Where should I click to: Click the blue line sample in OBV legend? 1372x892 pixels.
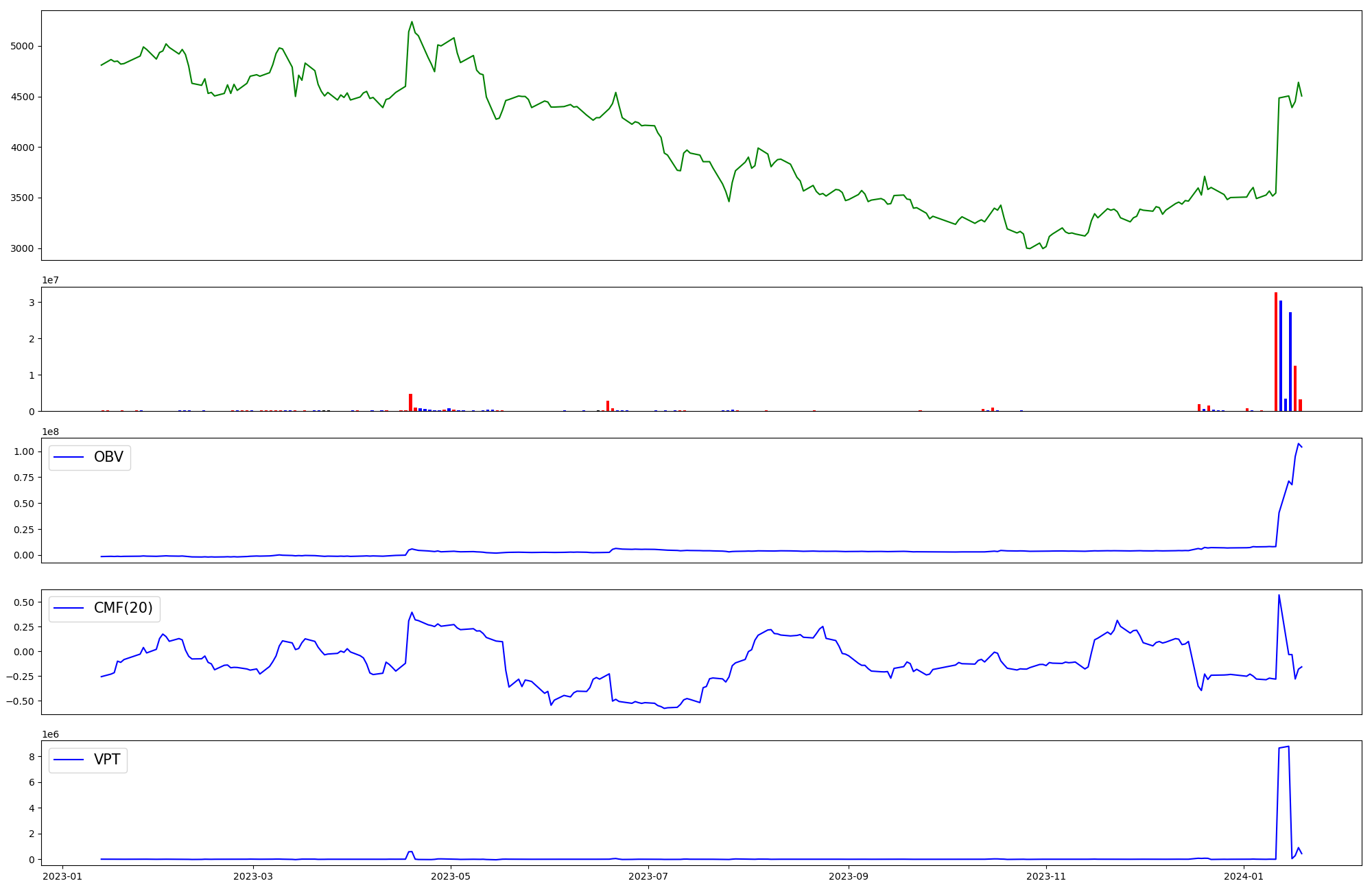69,457
